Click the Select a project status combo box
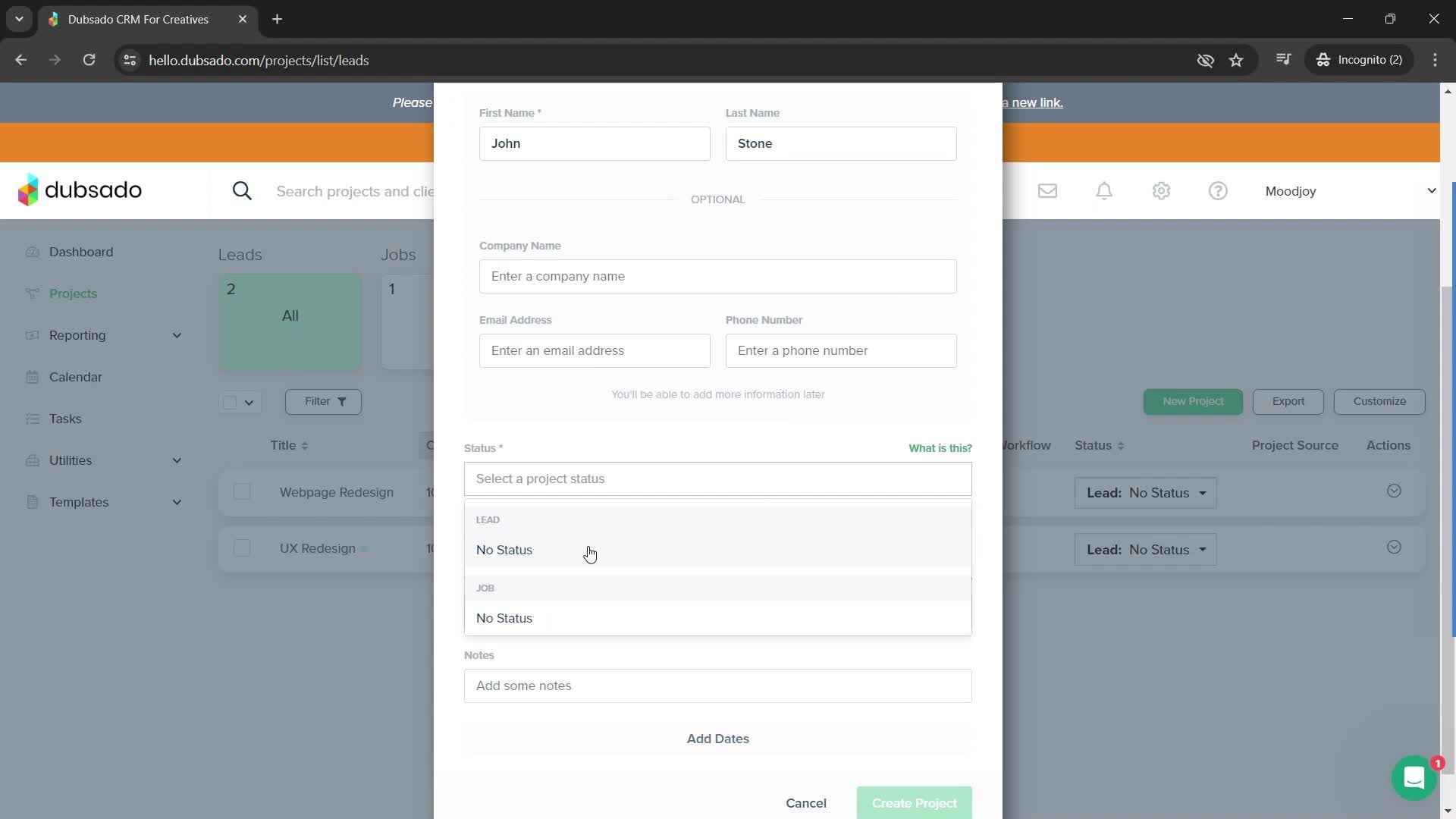The width and height of the screenshot is (1456, 819). click(x=717, y=479)
